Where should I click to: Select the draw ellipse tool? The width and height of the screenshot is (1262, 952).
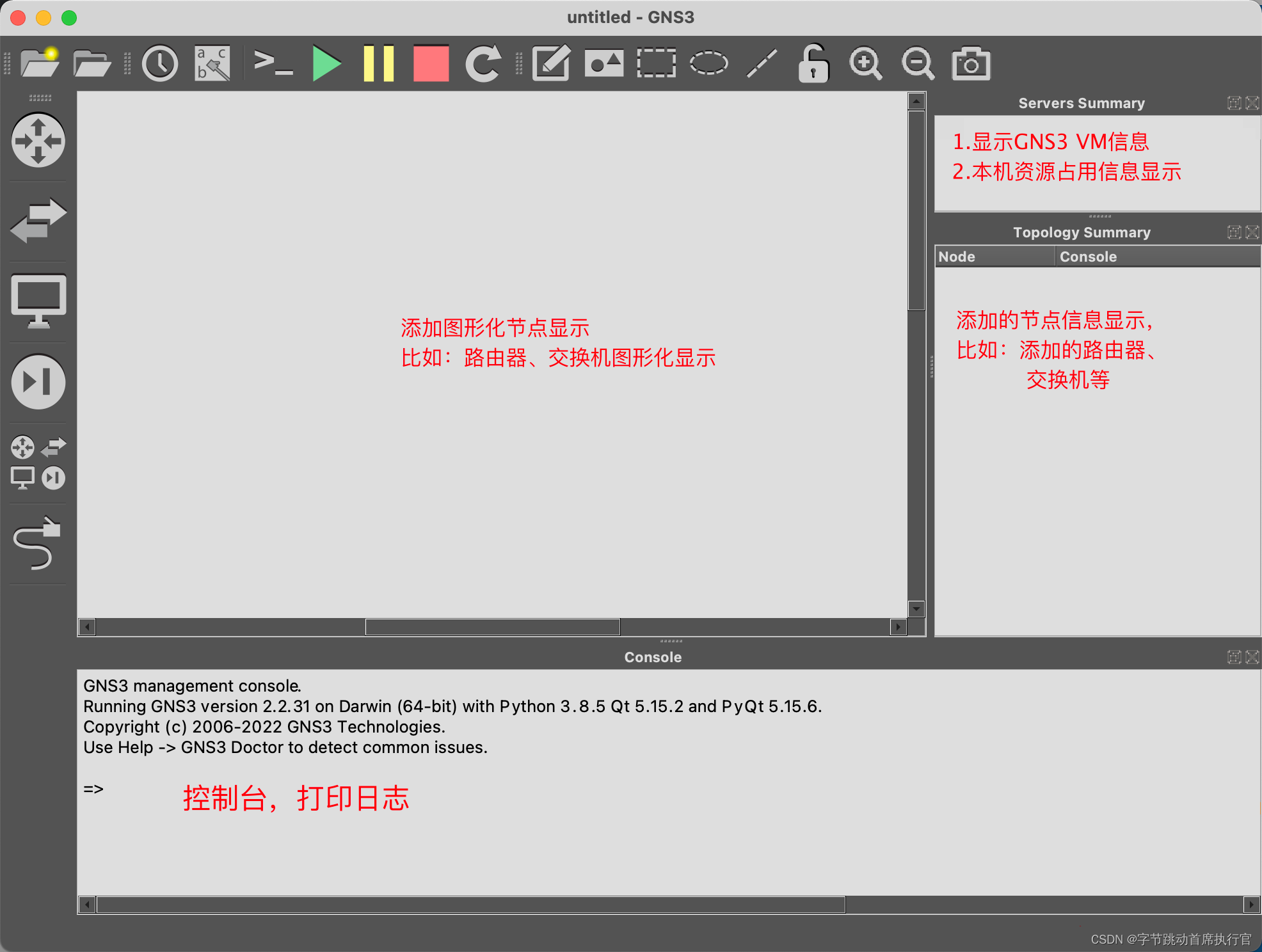709,63
